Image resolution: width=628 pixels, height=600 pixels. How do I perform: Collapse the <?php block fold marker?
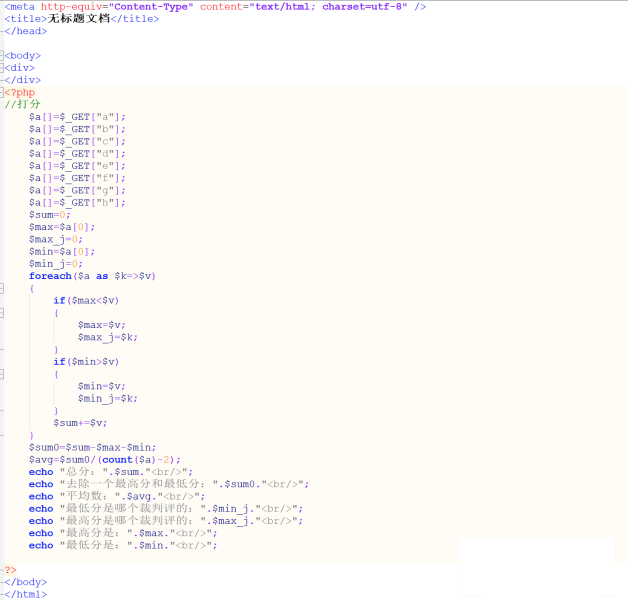3,92
